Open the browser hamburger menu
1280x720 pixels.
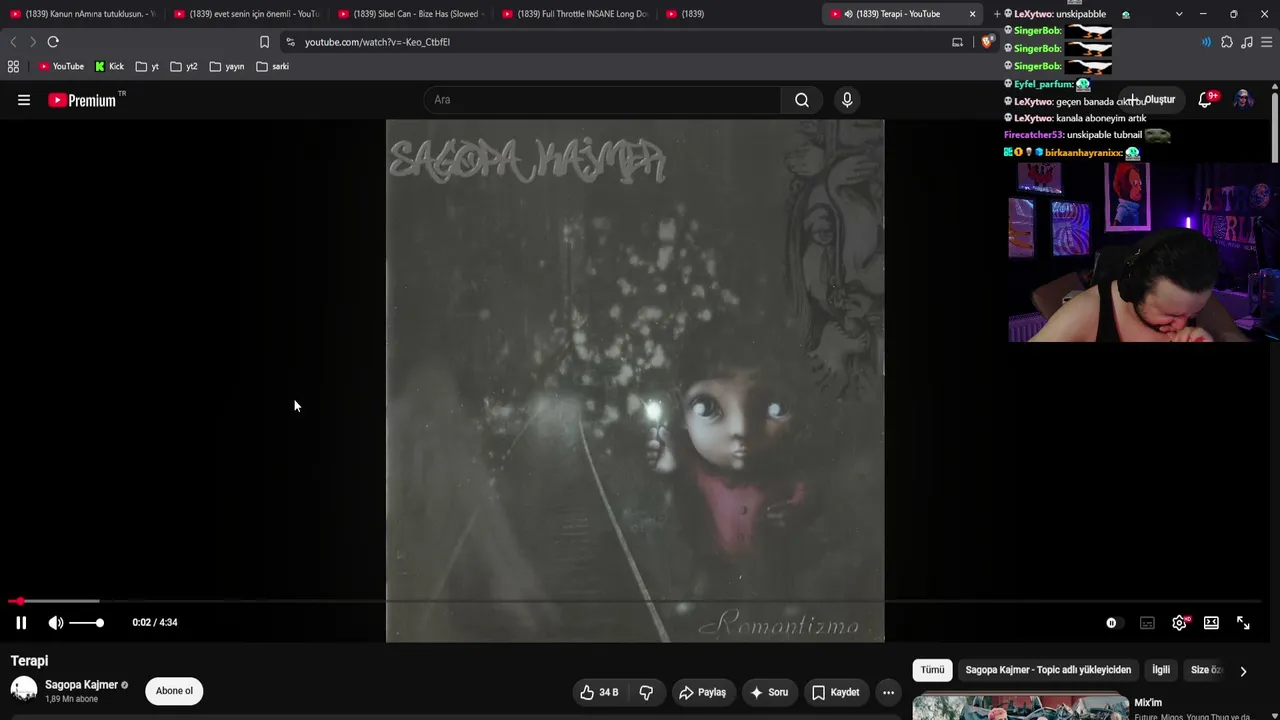click(x=1267, y=42)
